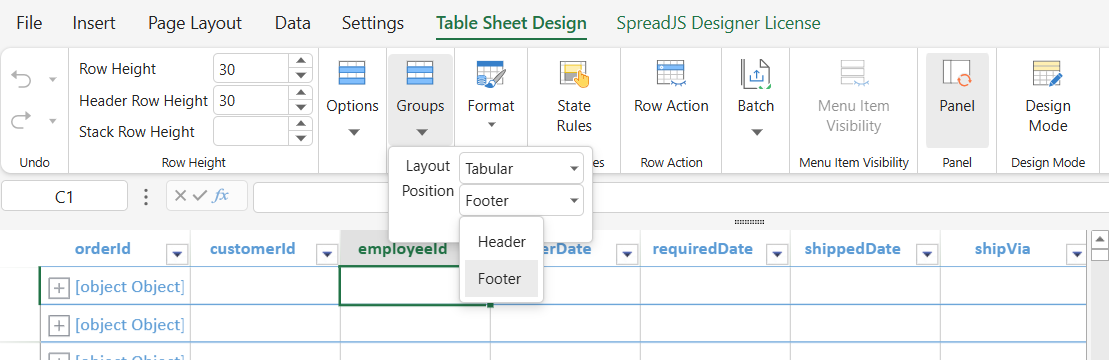Switch to the Settings tab

[373, 23]
